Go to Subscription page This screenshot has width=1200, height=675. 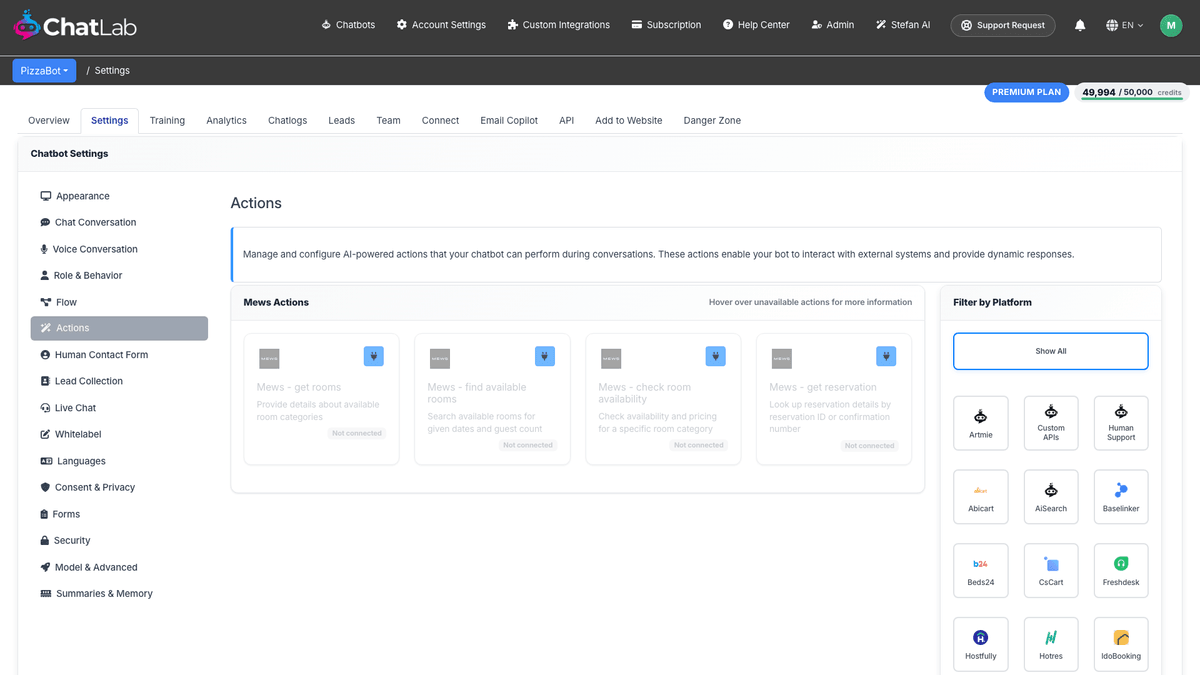[x=666, y=25]
